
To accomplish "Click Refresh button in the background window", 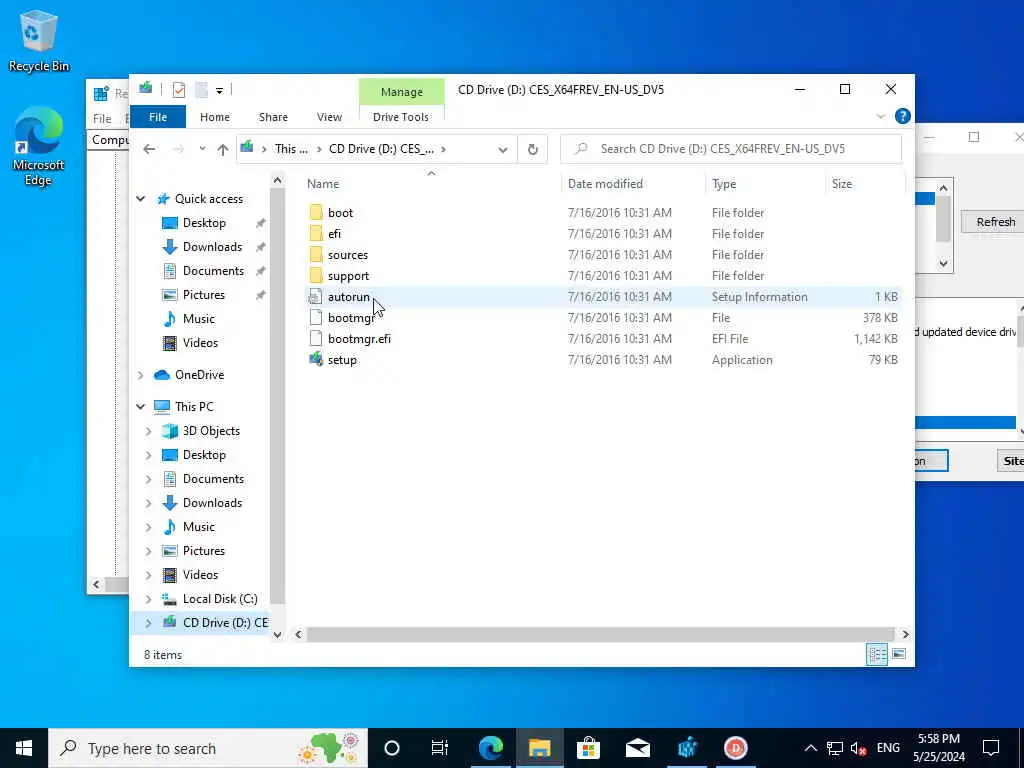I will coord(995,222).
